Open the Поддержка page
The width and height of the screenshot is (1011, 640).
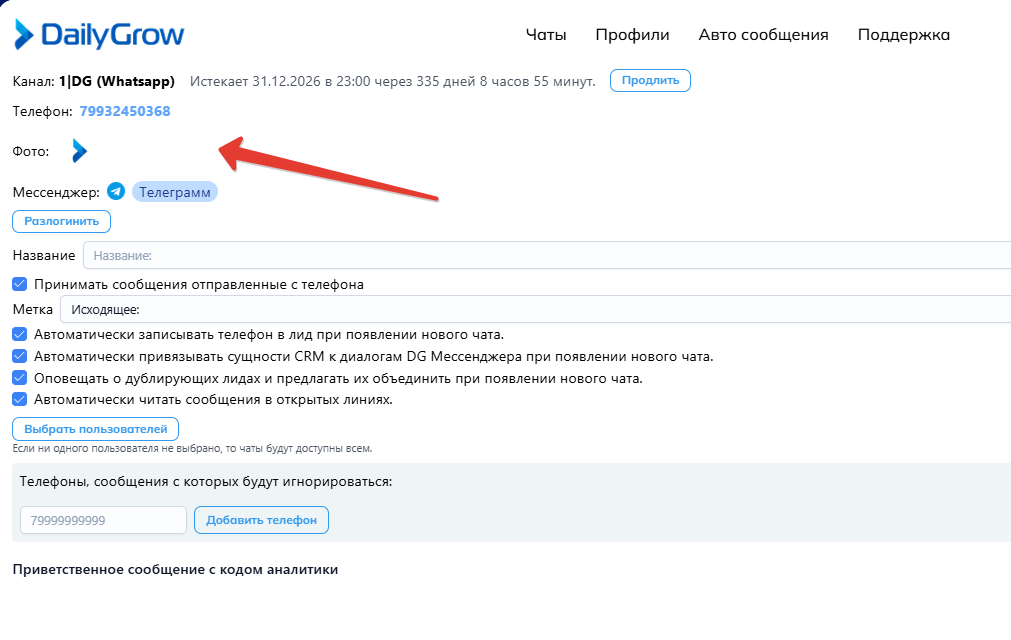pyautogui.click(x=903, y=35)
